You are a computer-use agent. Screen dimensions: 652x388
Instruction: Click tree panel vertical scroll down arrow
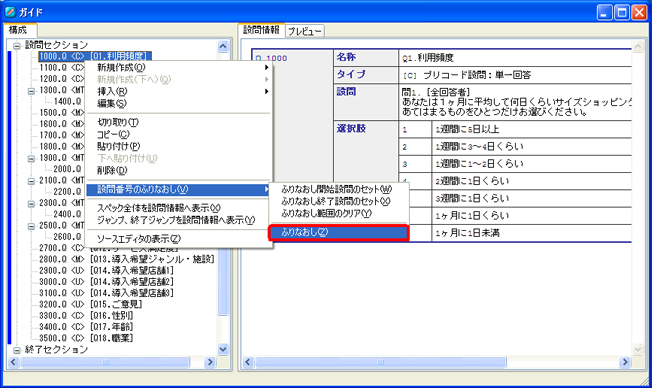tap(223, 349)
